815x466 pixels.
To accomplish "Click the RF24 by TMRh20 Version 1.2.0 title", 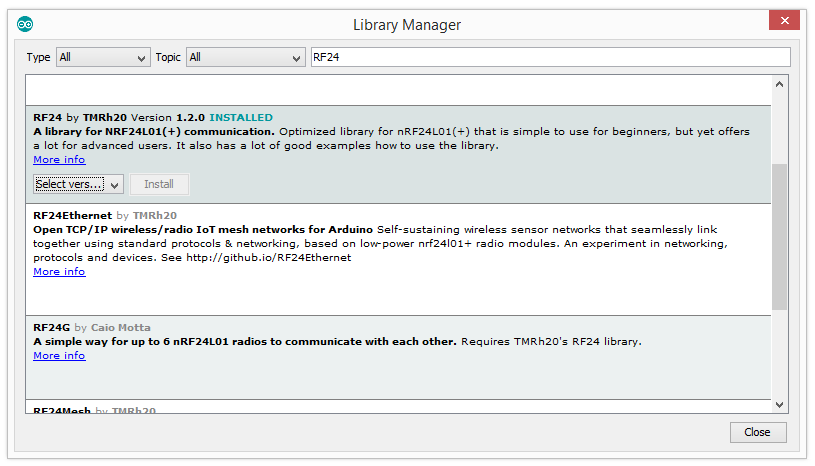I will point(119,117).
